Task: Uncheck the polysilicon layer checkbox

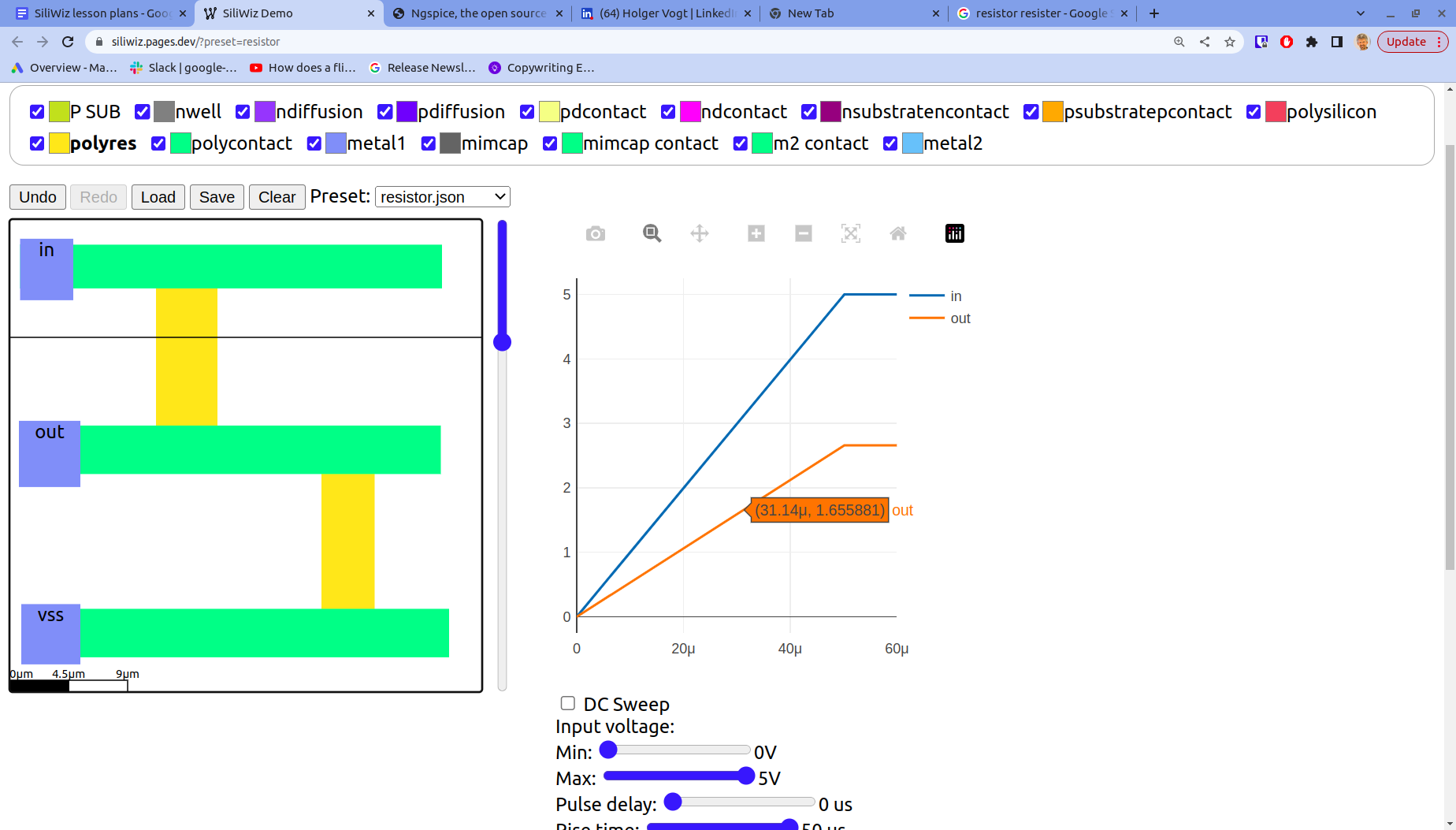Action: [1254, 112]
